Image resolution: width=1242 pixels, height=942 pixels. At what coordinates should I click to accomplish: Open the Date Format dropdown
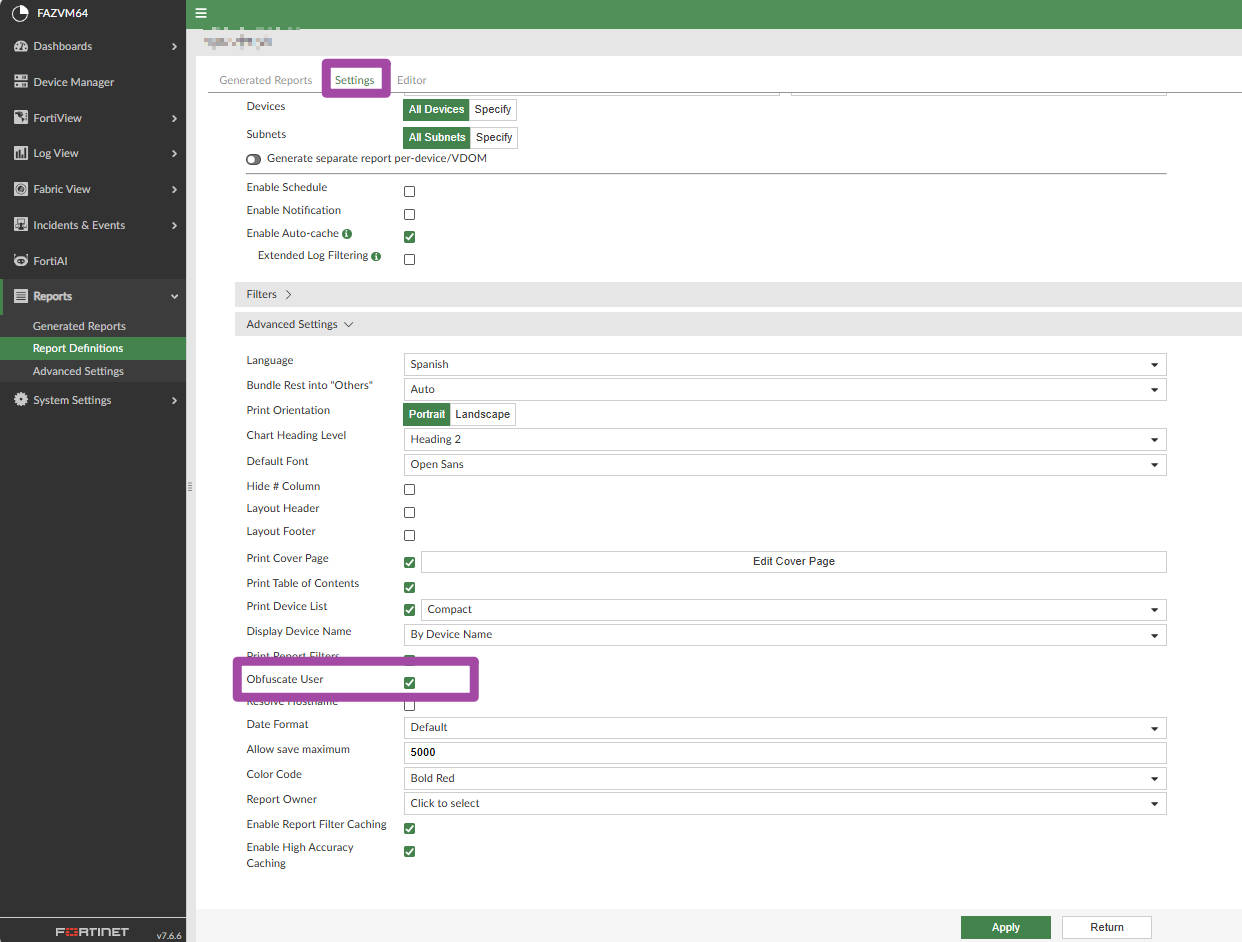[x=785, y=727]
